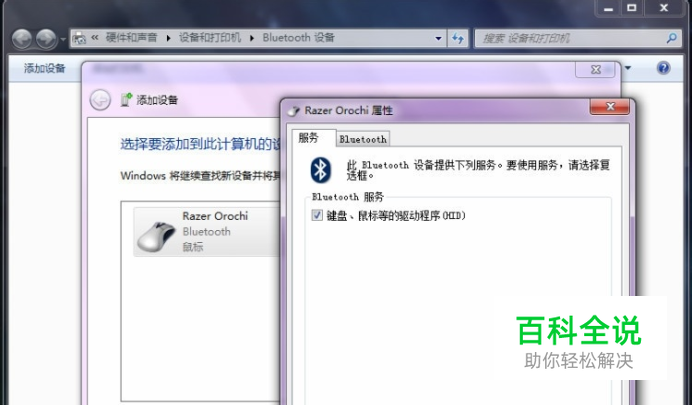Click the magnifier search icon
The height and width of the screenshot is (405, 692).
click(672, 38)
